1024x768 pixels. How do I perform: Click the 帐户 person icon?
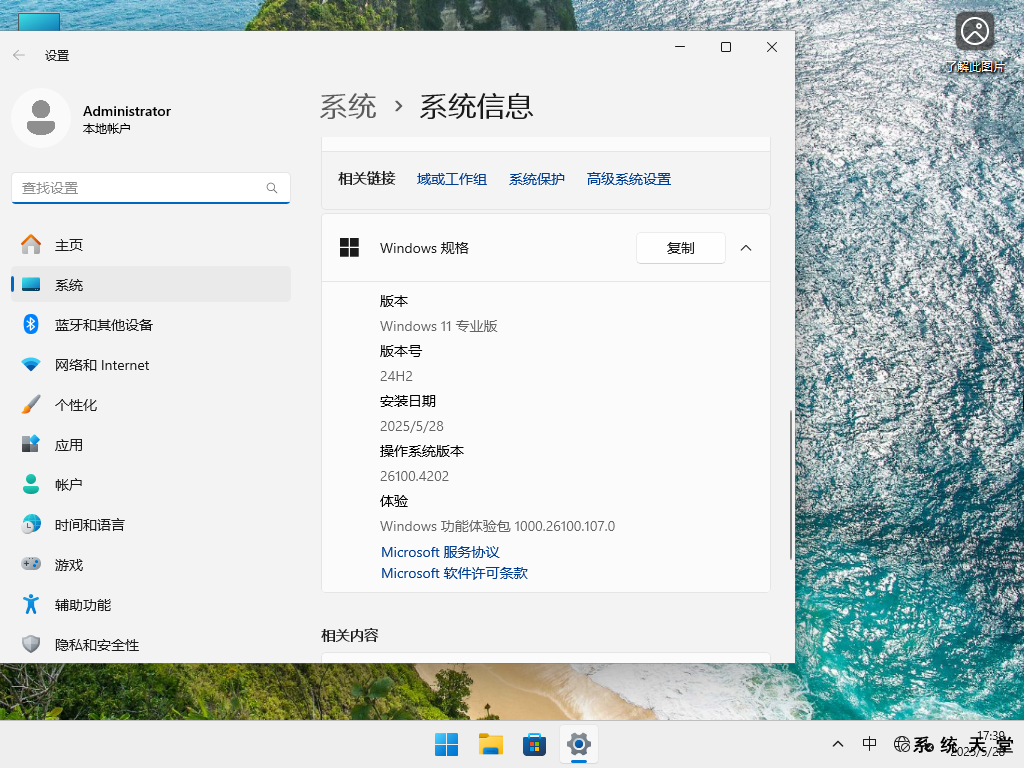coord(31,485)
